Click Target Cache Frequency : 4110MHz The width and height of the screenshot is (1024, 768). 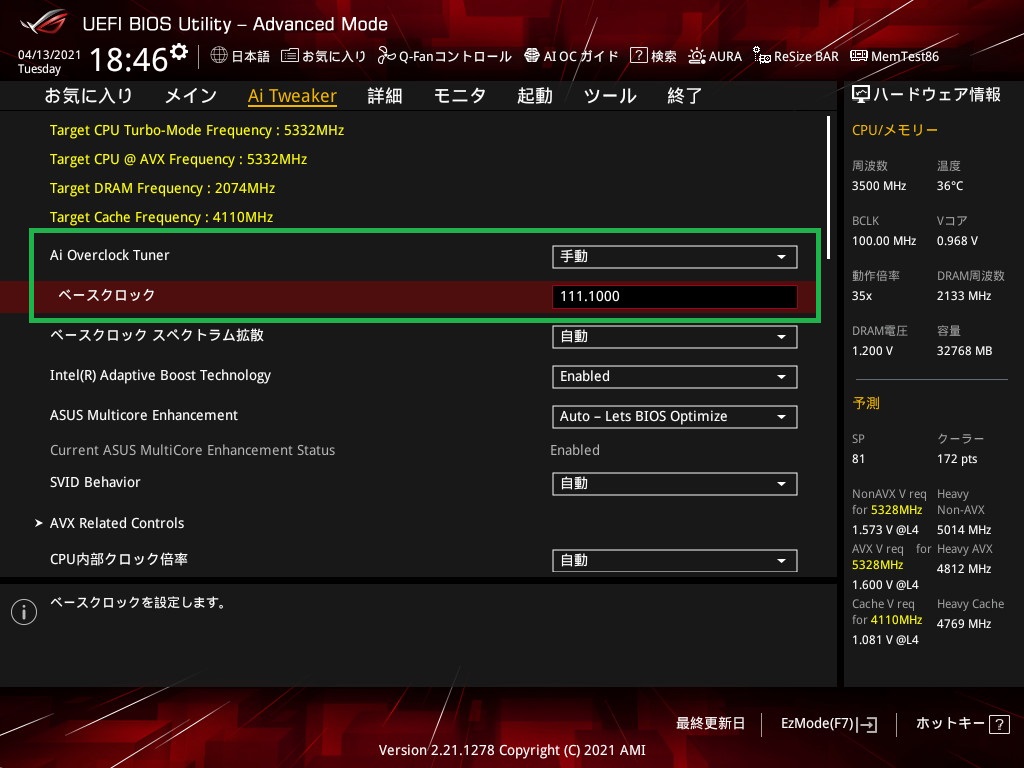tap(161, 217)
